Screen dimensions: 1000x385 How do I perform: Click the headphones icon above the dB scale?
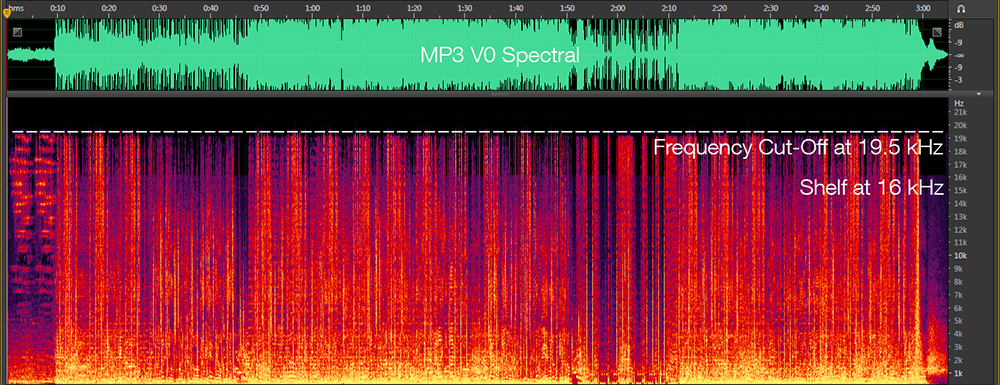coord(961,8)
